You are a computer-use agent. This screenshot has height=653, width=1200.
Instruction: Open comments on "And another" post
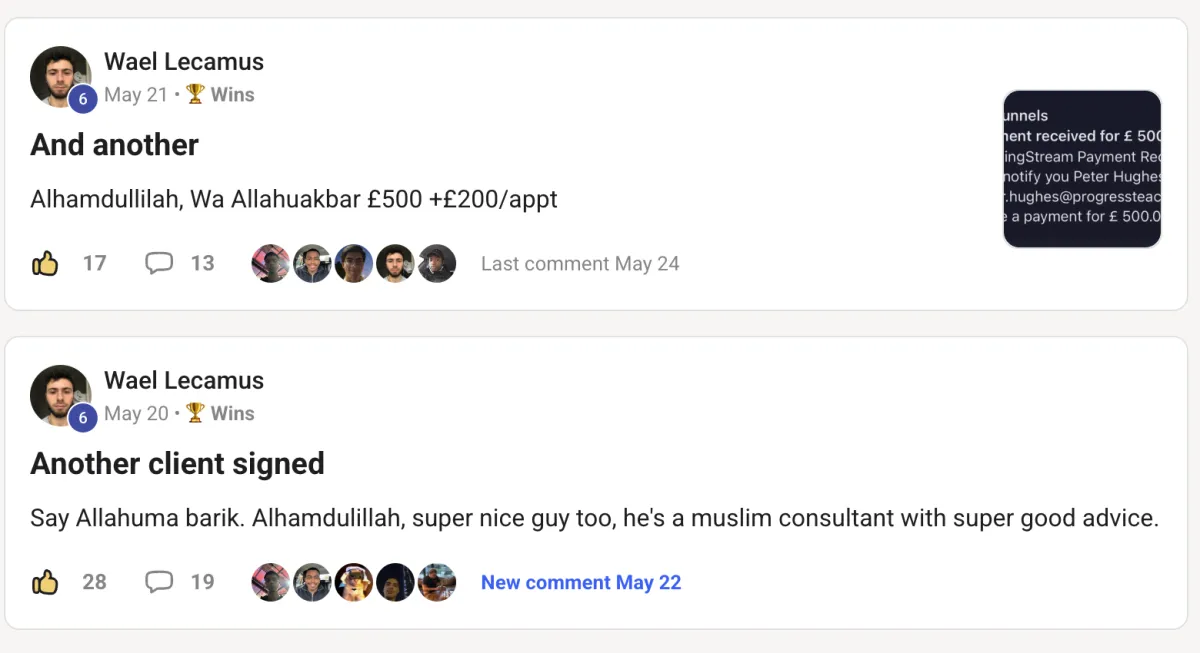click(160, 264)
